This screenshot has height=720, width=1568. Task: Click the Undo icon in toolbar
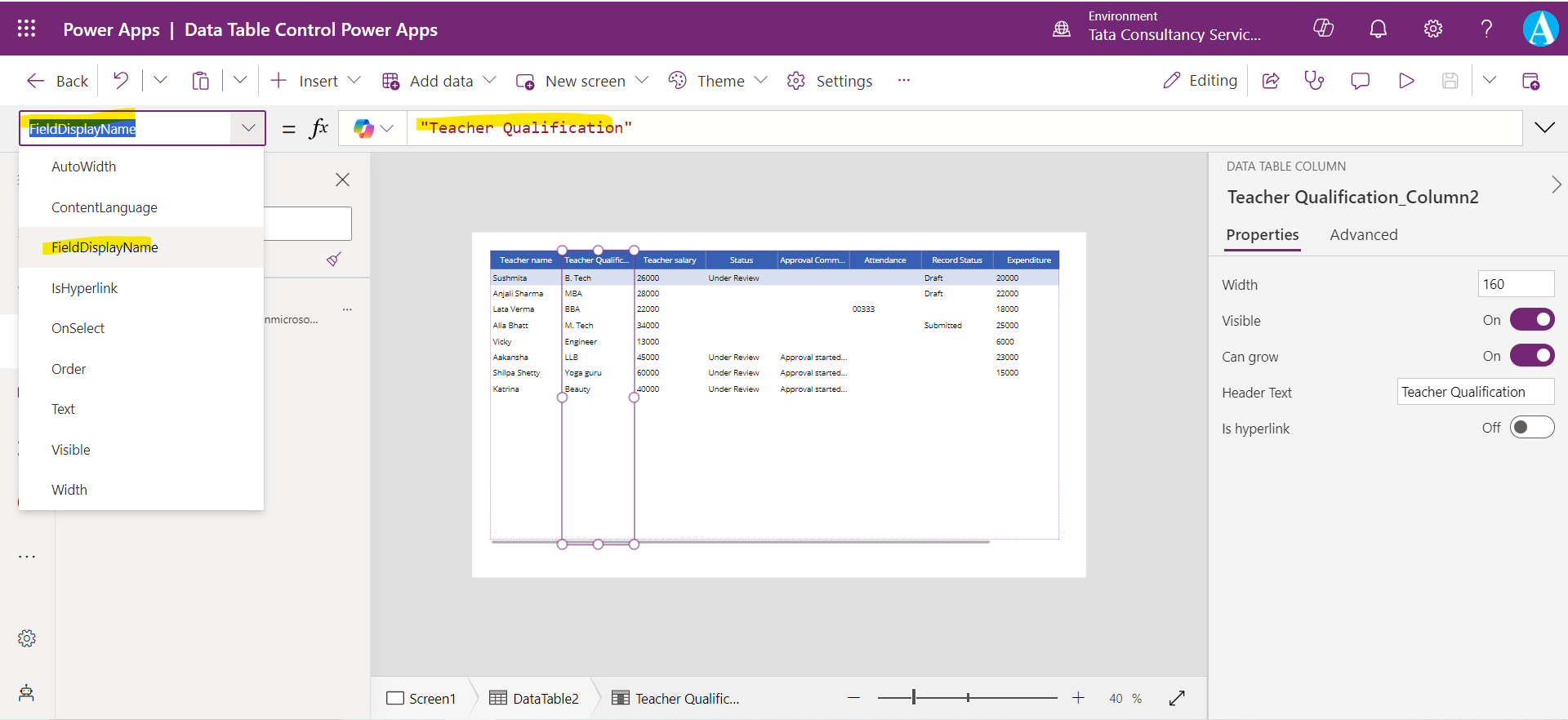(121, 80)
